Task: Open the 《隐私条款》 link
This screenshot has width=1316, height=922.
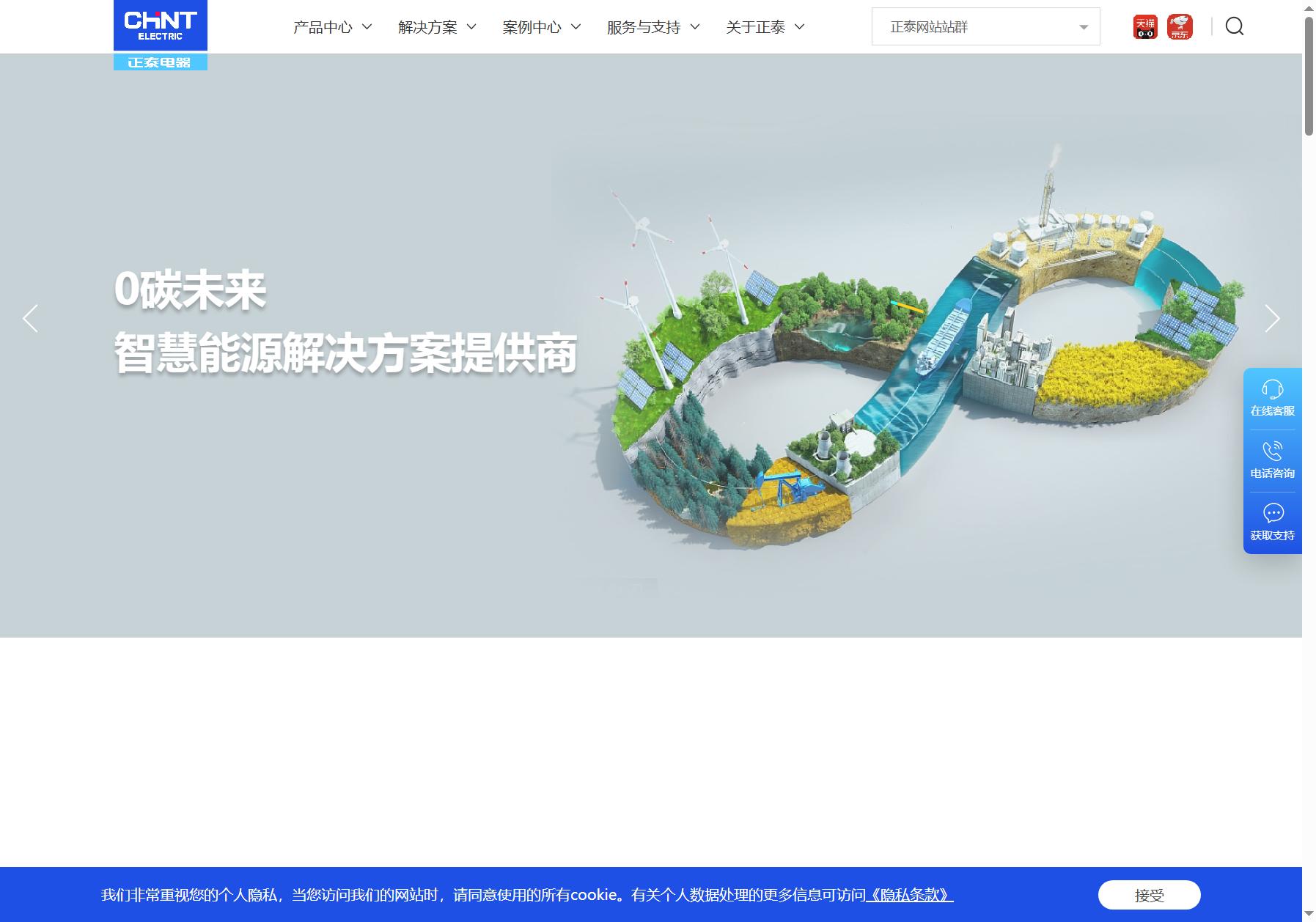Action: tap(909, 895)
